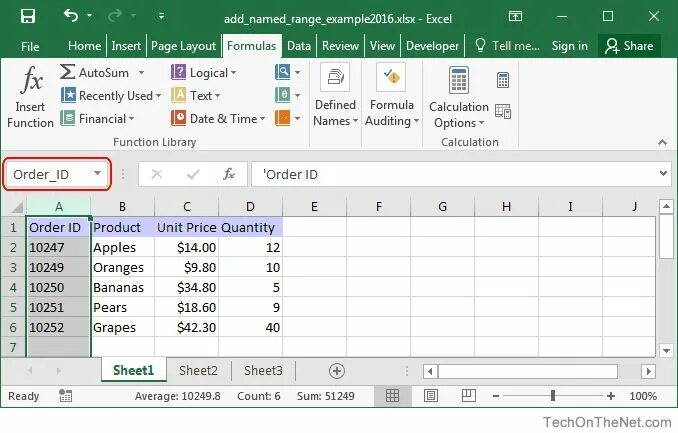Switch to the Home tab
The width and height of the screenshot is (678, 433).
pyautogui.click(x=84, y=46)
